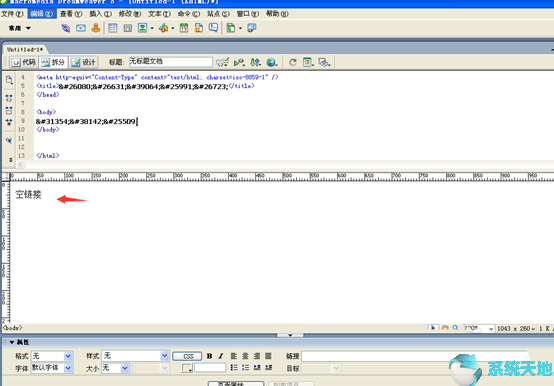Collapse Selection in coding toolbar
Screen dimensions: 554x386
(x=9, y=110)
